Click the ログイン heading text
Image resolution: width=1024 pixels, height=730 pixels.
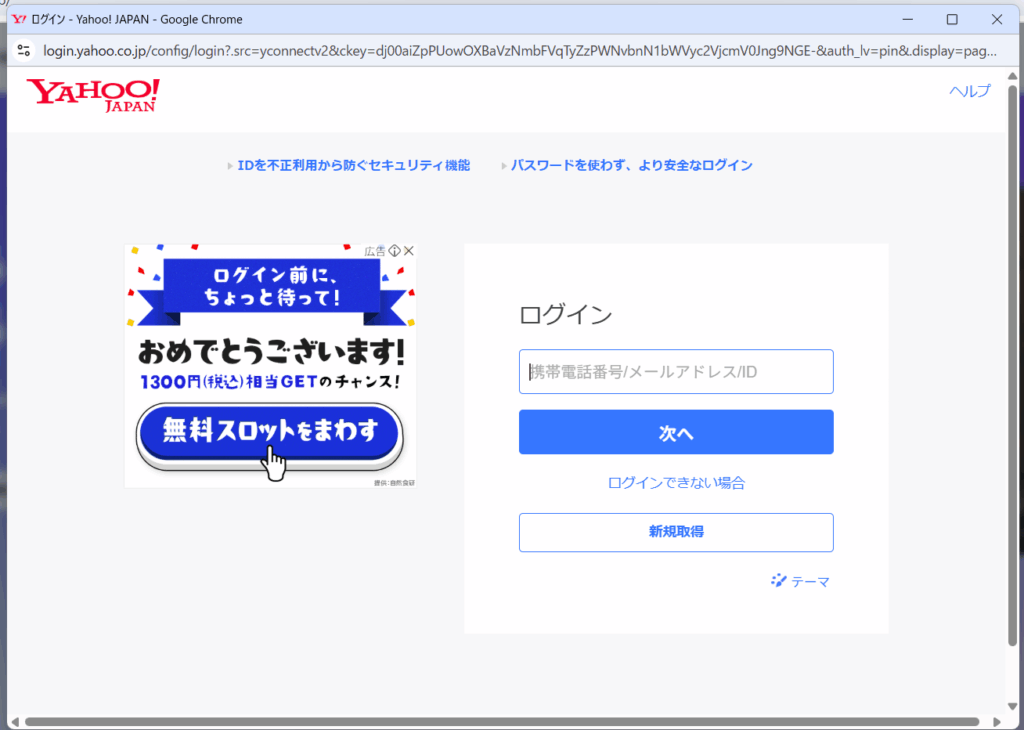point(566,315)
